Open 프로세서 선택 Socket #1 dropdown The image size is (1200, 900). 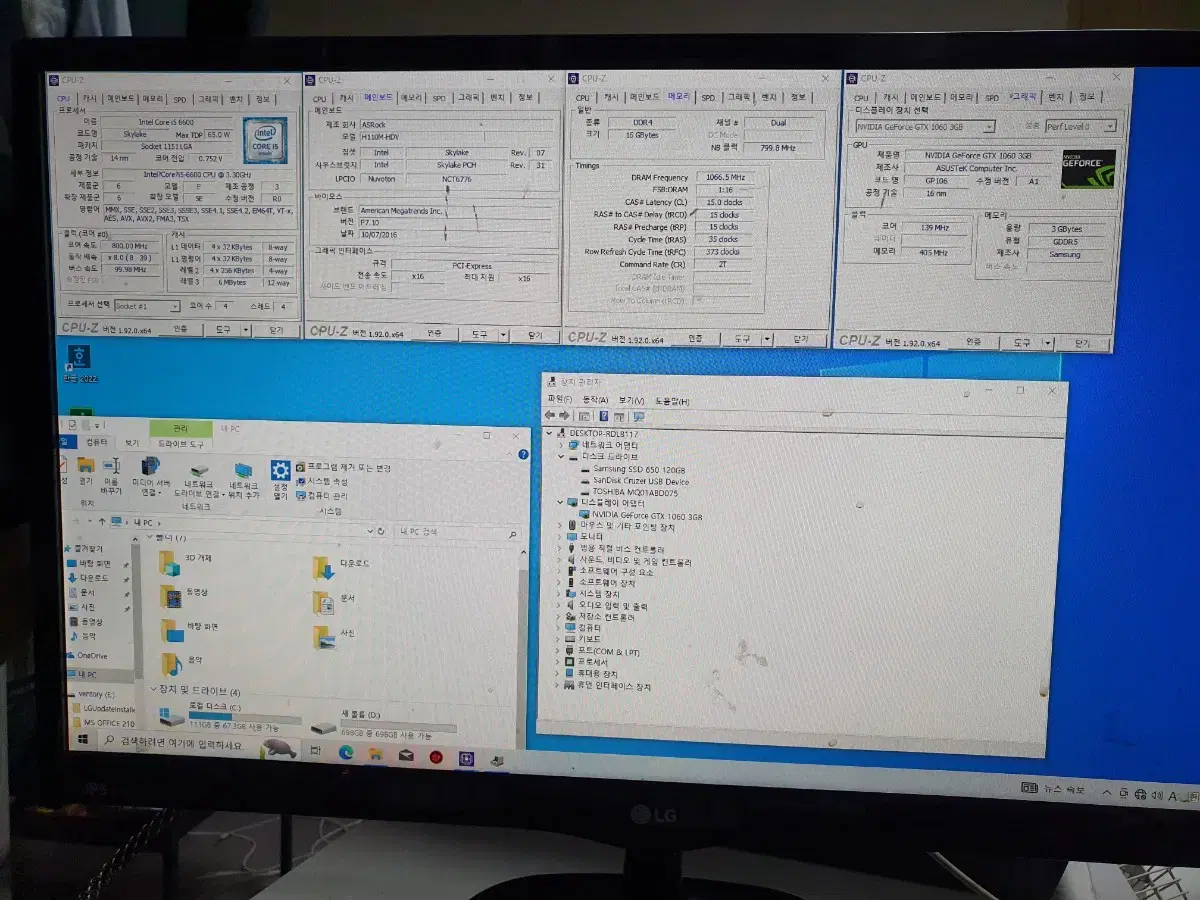pyautogui.click(x=146, y=305)
